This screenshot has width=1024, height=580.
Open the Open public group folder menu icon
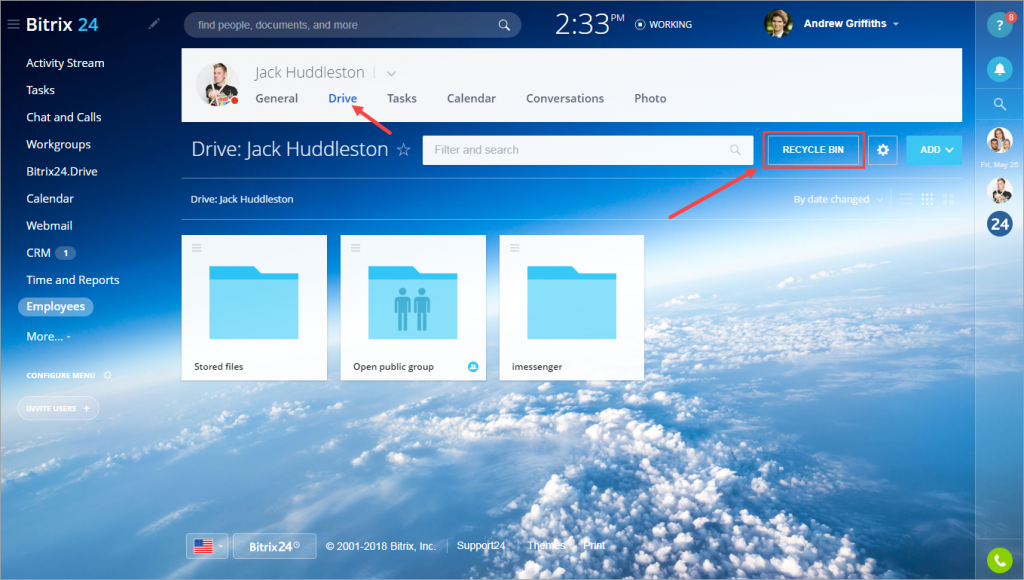[x=355, y=248]
